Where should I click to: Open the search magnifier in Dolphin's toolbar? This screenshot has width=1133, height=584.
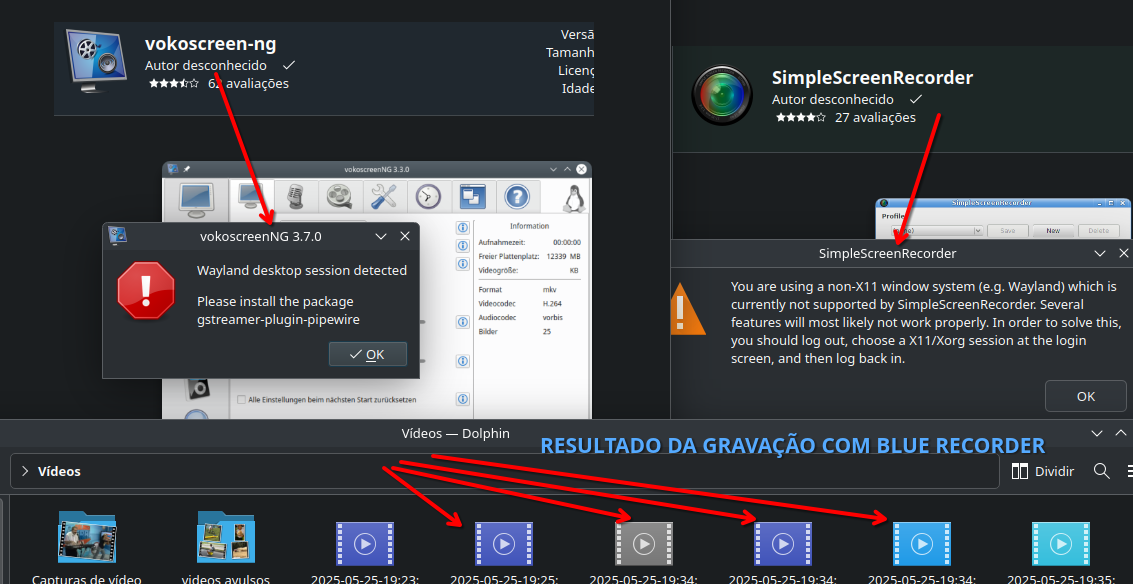1101,471
